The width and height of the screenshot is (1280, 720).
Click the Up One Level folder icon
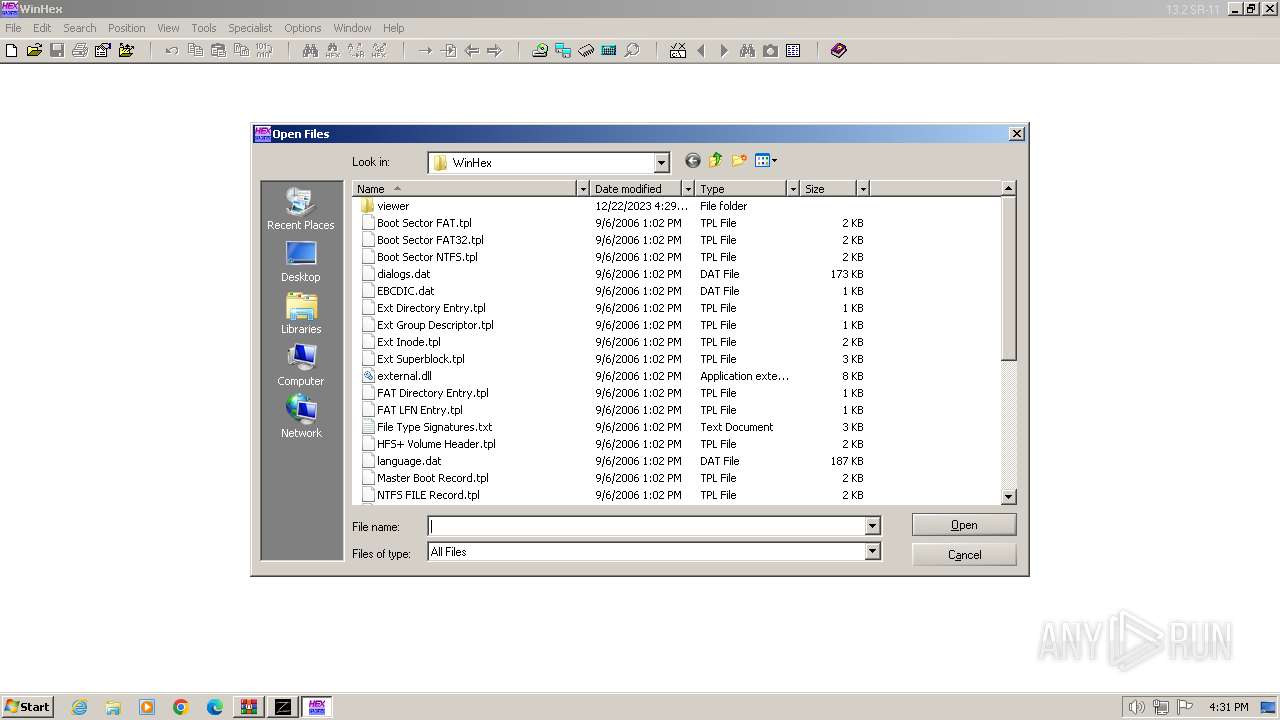click(x=716, y=161)
